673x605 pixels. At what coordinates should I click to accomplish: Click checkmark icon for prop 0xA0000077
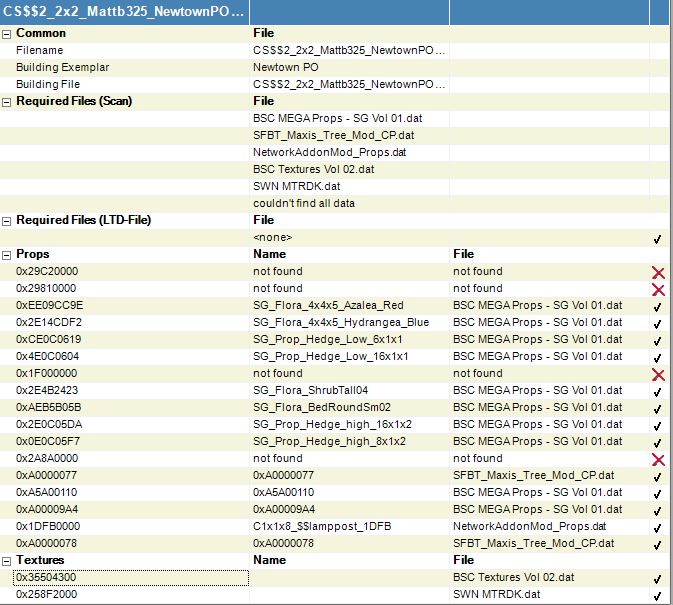click(657, 477)
